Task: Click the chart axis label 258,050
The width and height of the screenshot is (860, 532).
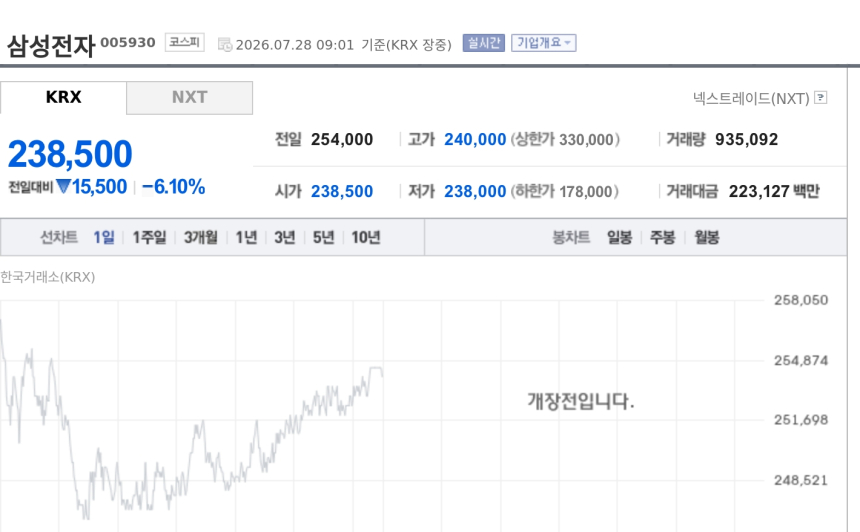Action: (x=801, y=300)
